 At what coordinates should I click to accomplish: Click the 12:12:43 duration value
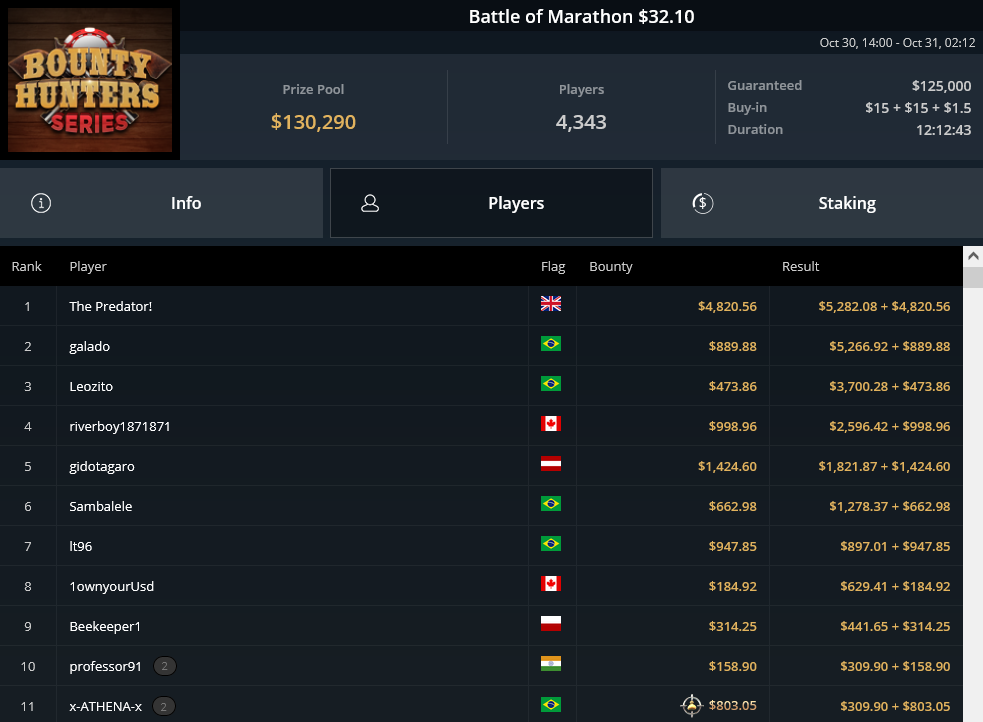click(x=944, y=130)
